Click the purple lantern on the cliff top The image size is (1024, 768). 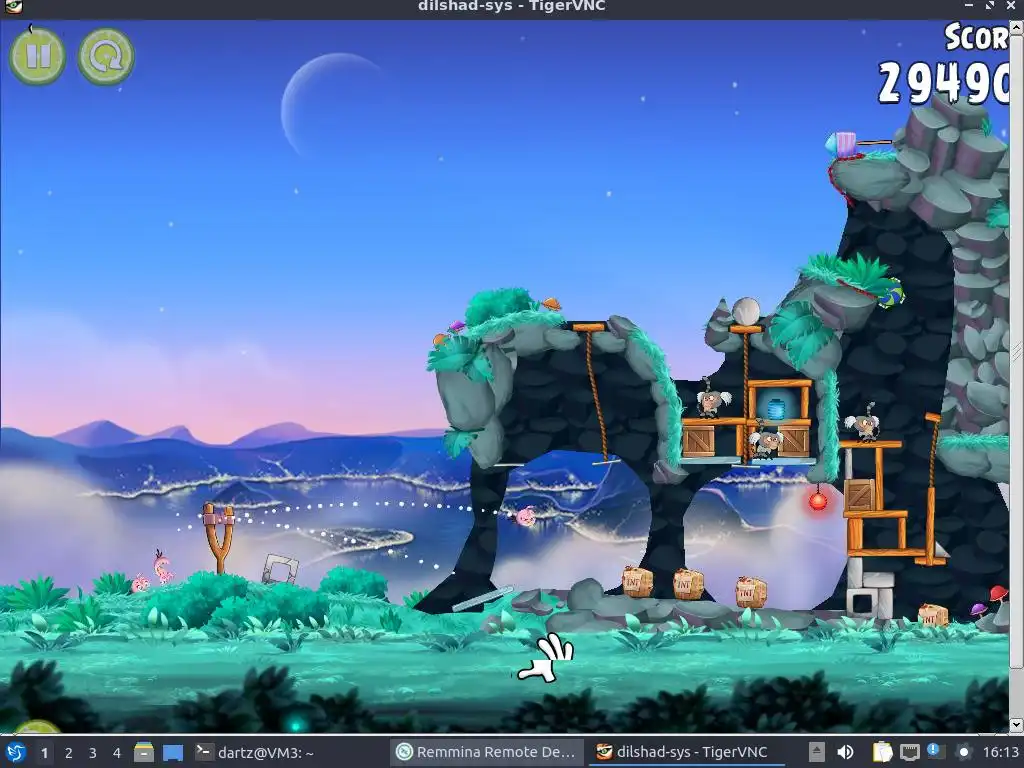point(842,144)
